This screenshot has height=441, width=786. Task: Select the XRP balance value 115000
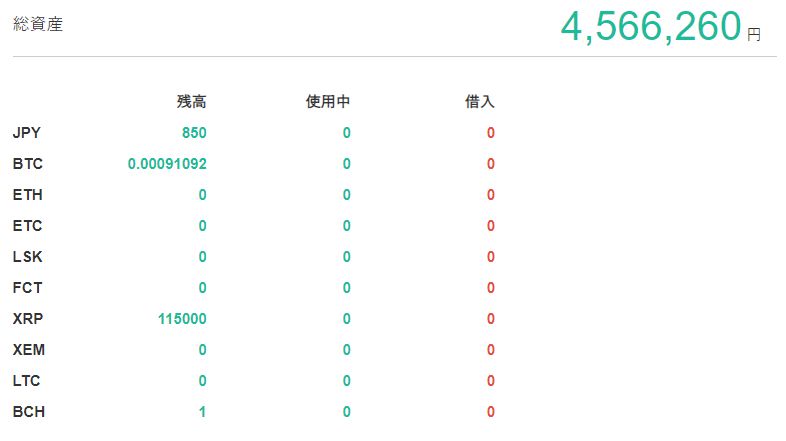182,319
